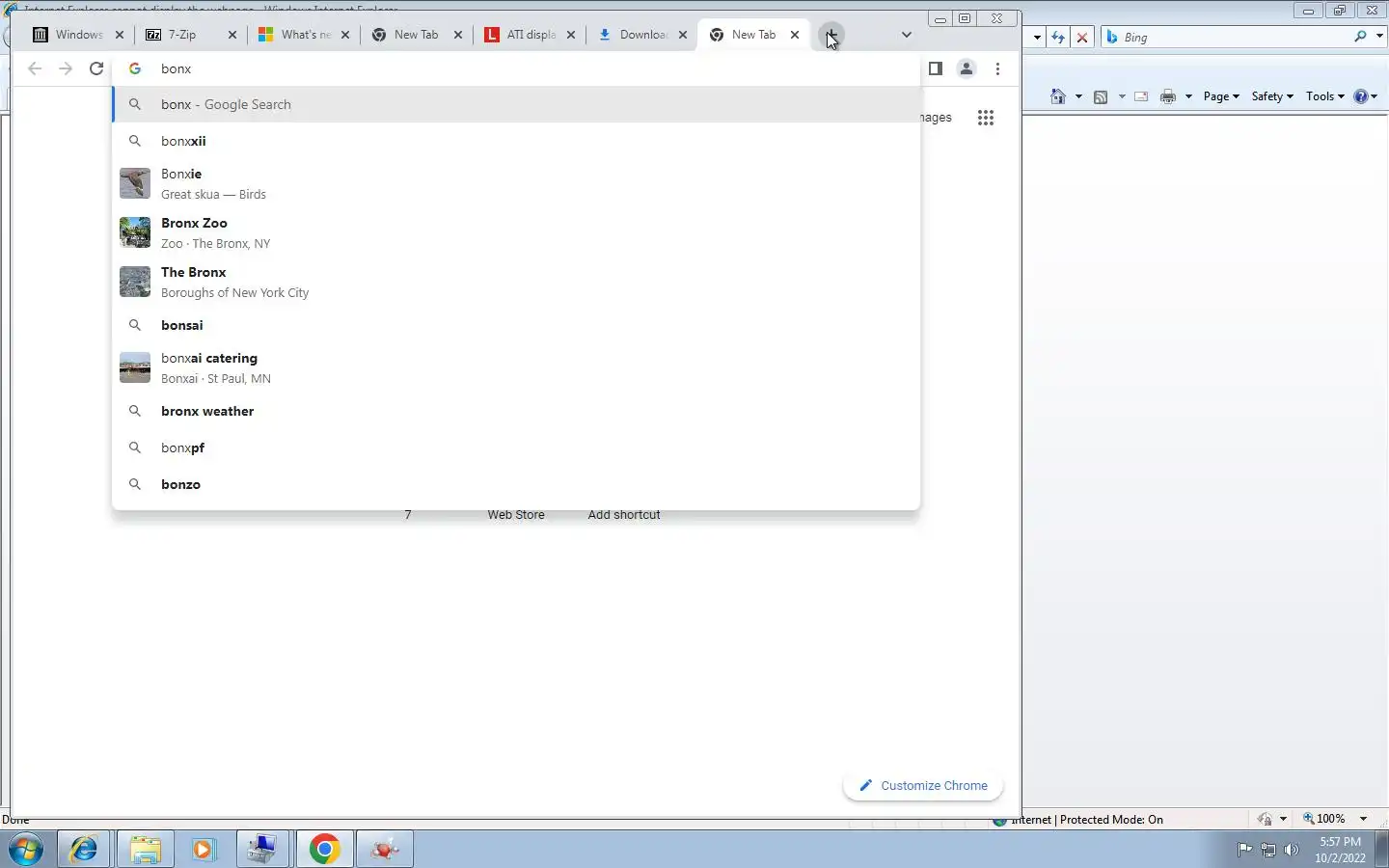Screen dimensions: 1389x868
Task: Open Chrome profile avatar menu
Action: (966, 68)
